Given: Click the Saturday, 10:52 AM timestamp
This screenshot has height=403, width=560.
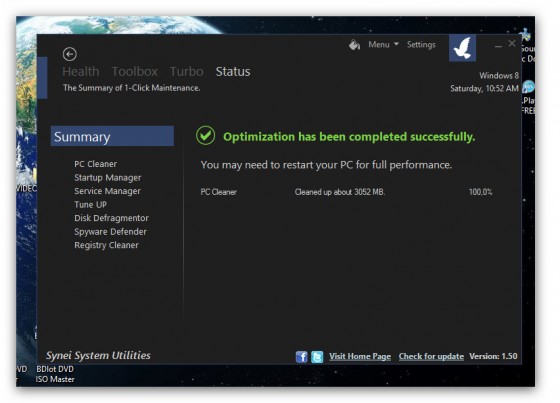Looking at the screenshot, I should pos(484,88).
